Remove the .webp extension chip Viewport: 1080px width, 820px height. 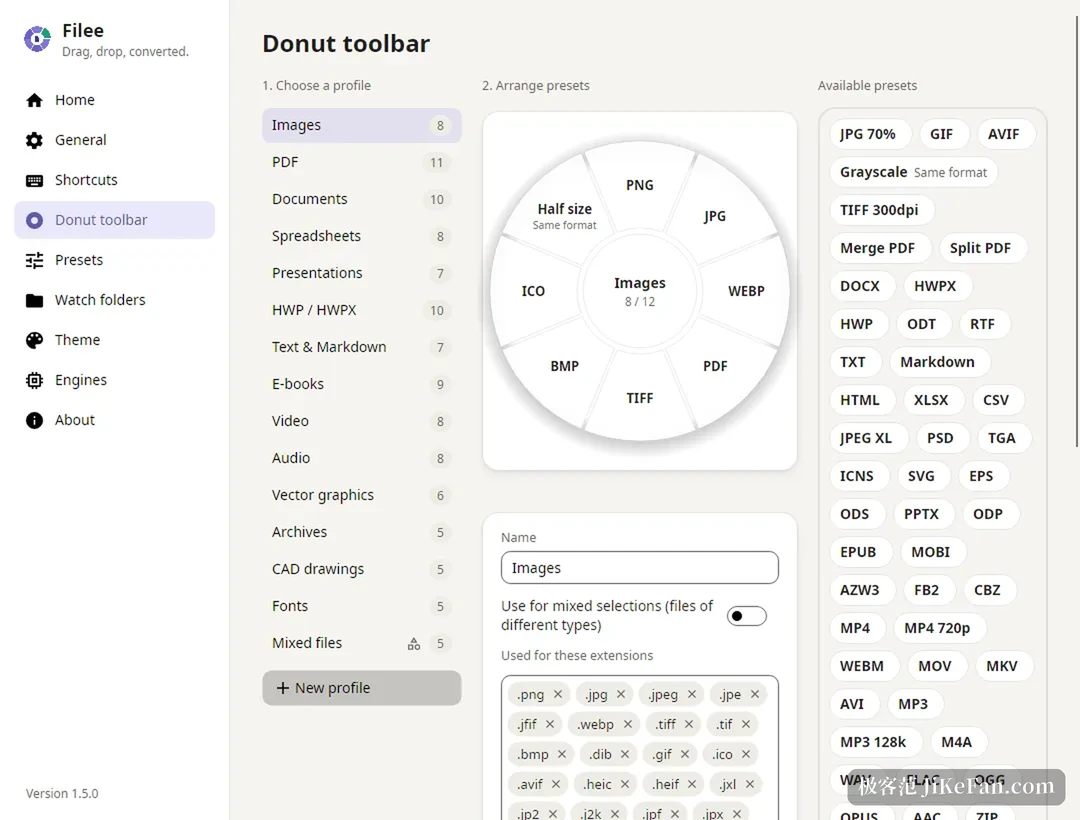tap(627, 724)
